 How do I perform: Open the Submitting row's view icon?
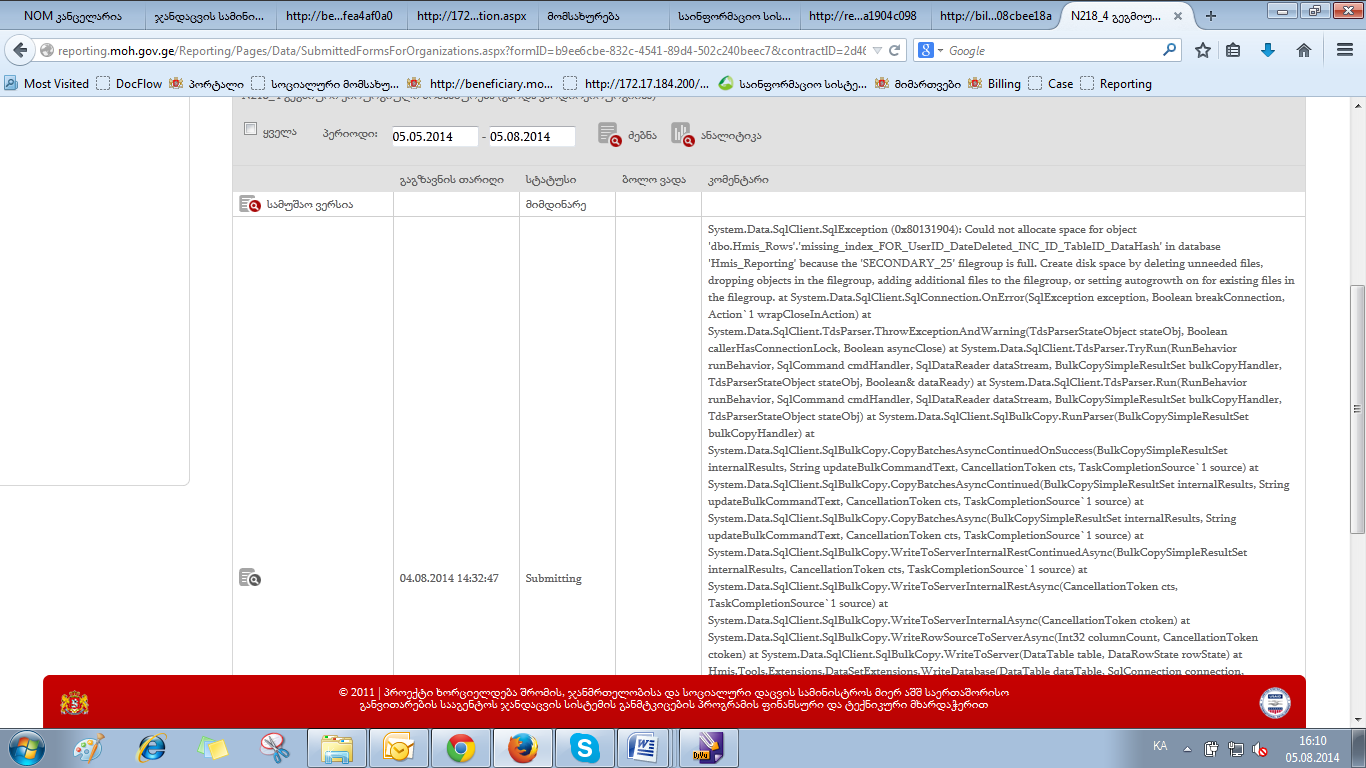249,578
